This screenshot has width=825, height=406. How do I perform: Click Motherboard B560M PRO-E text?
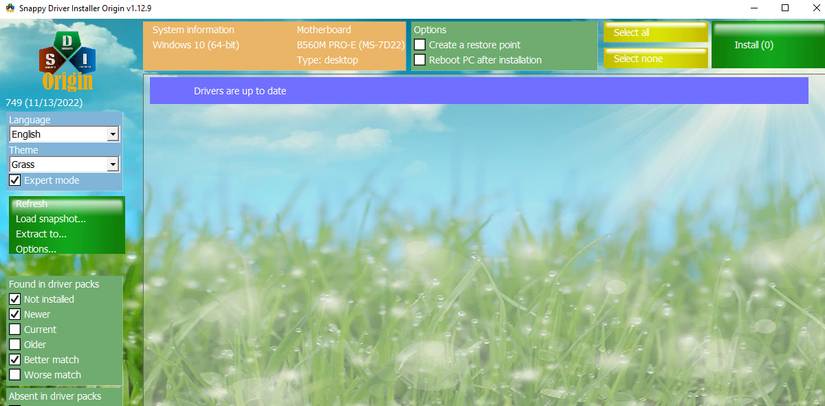350,45
